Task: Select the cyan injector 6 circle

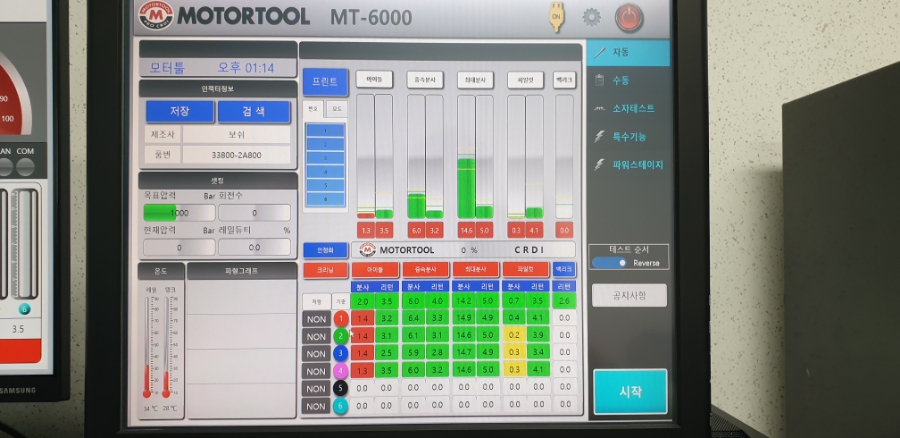Action: 341,406
